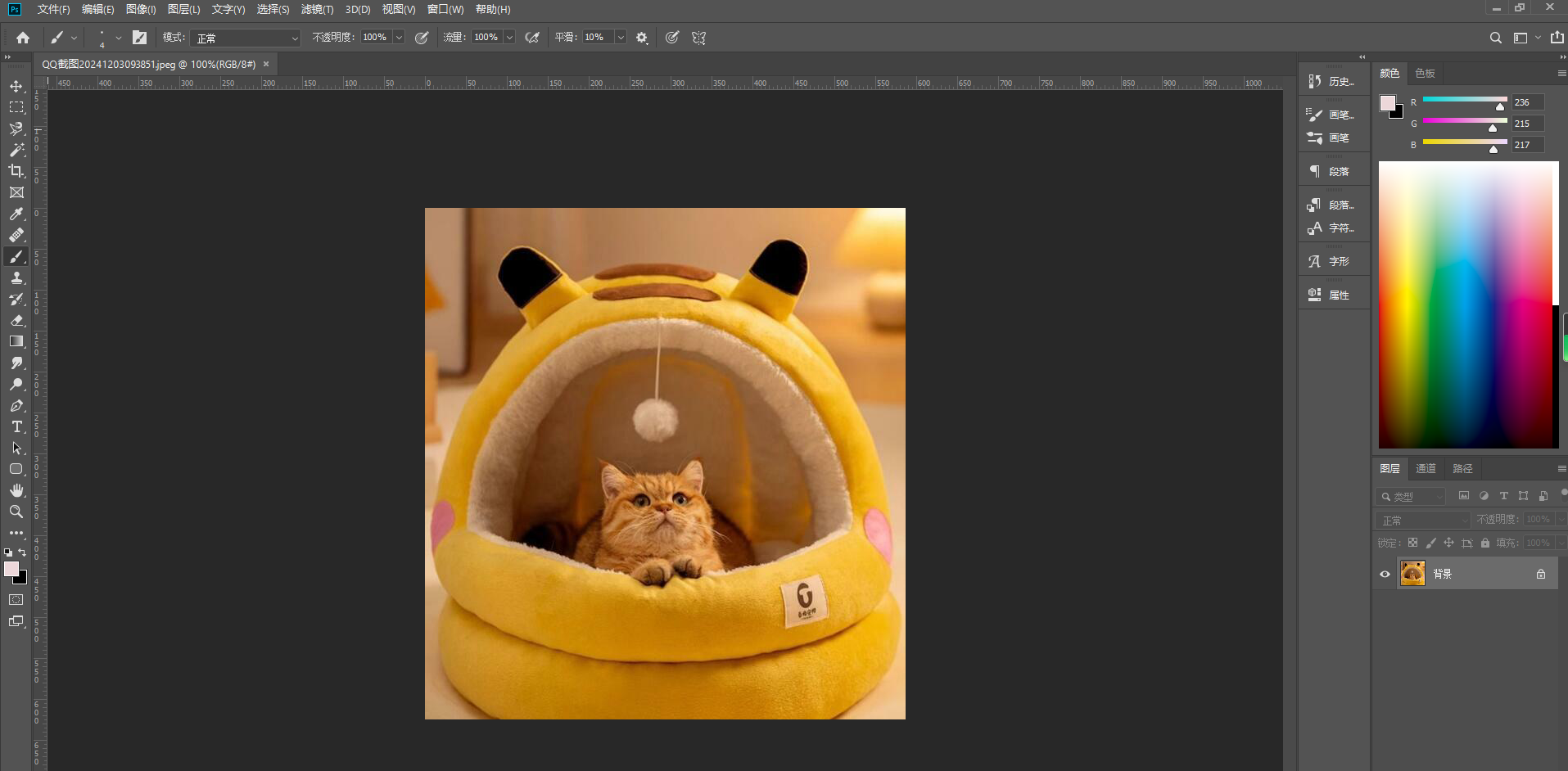Open the 字形 glyphs panel
The width and height of the screenshot is (1568, 771).
coord(1332,261)
